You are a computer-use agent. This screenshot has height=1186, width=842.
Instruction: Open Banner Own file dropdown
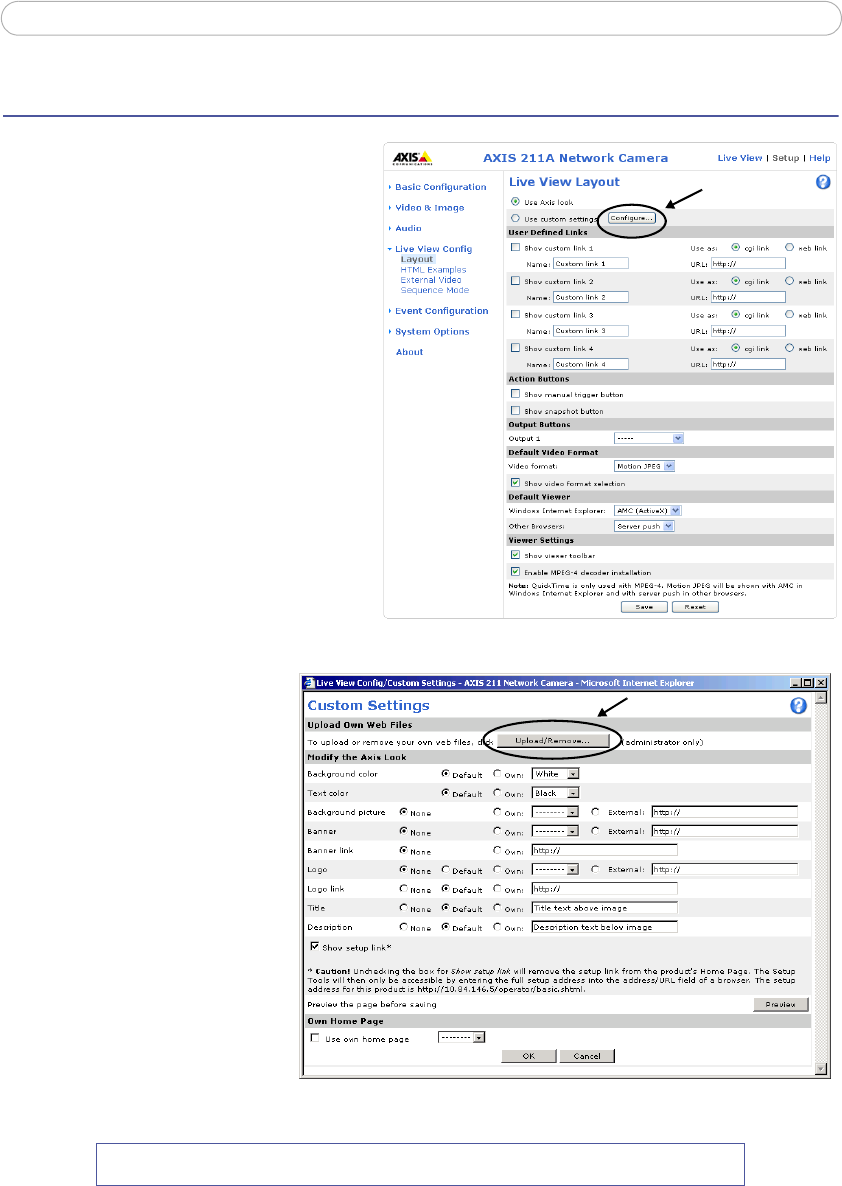(x=555, y=831)
